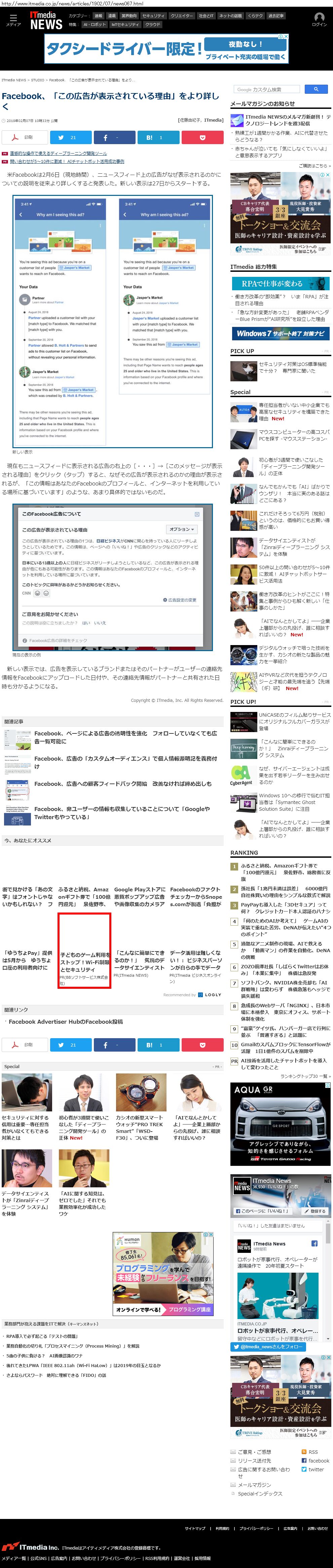Open the AI・ロボット 特集 tag

(94, 24)
